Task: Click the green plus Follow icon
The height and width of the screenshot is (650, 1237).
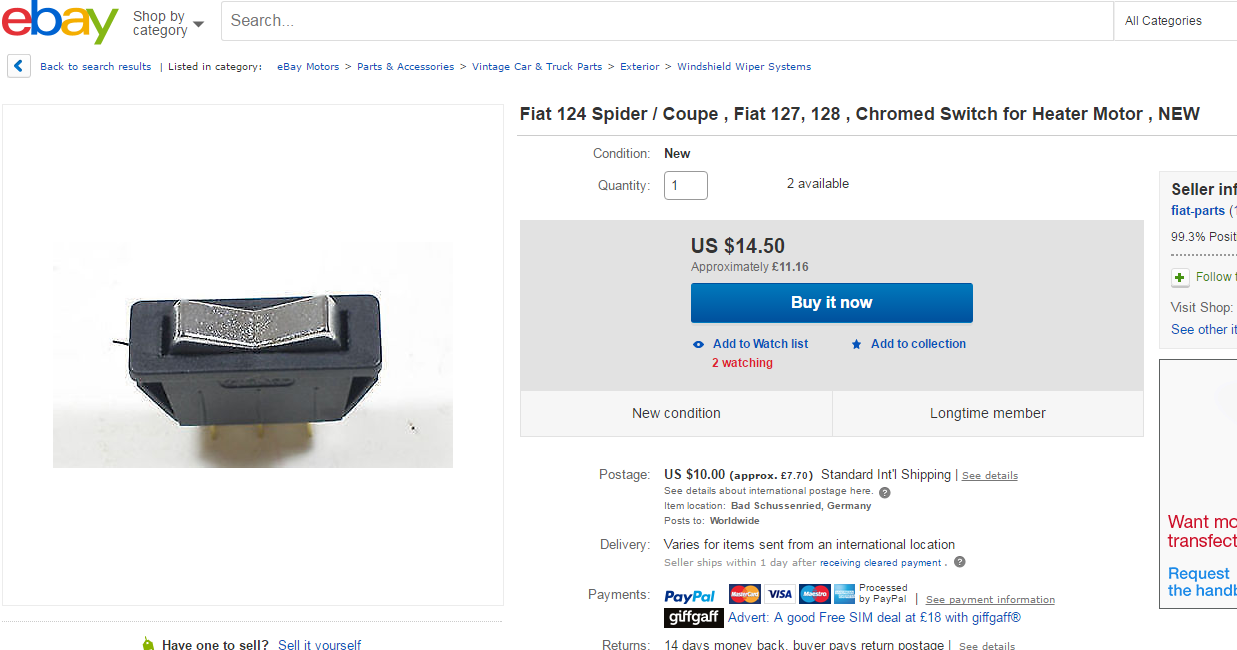Action: [1180, 277]
